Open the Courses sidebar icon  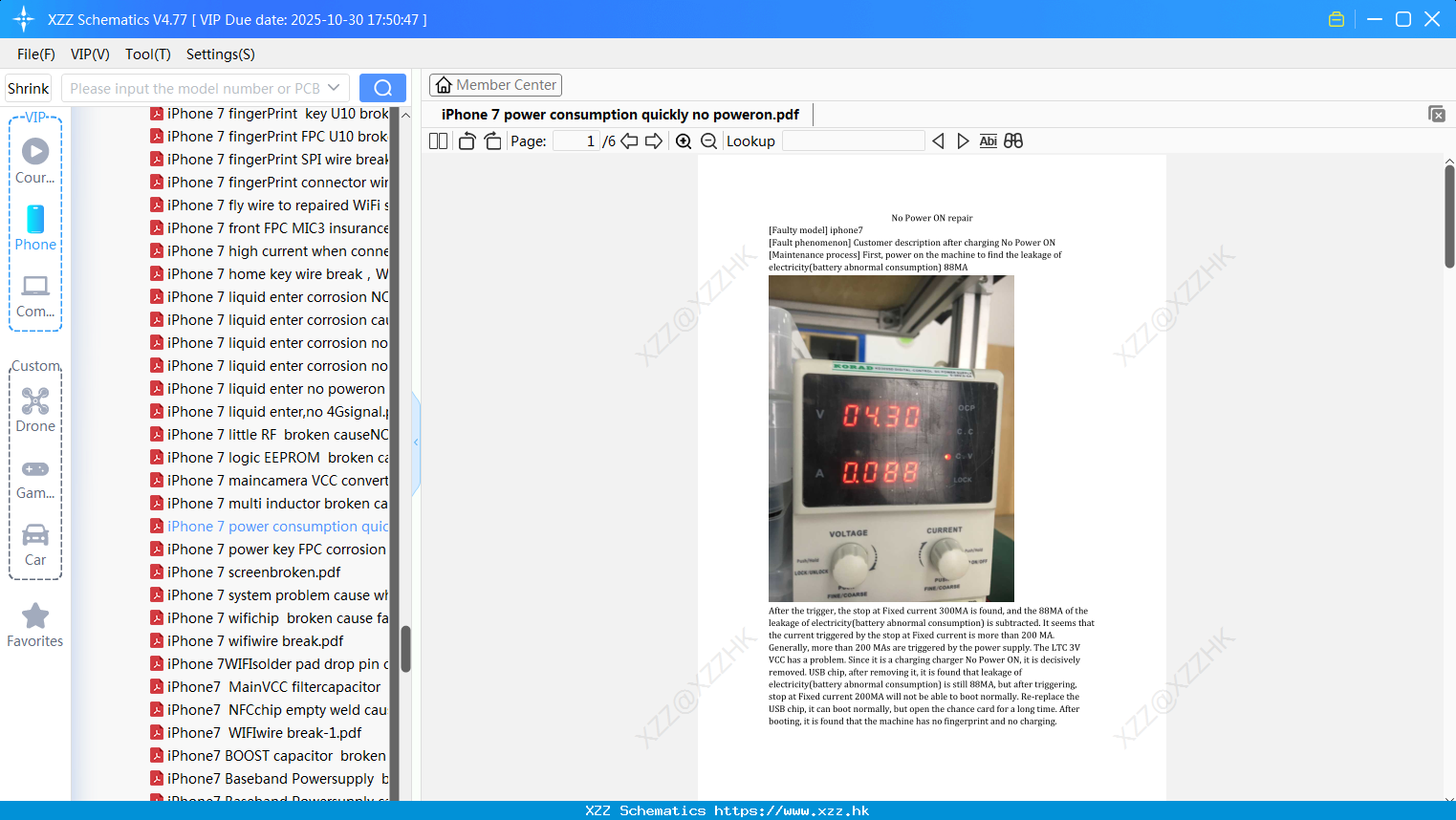tap(35, 161)
